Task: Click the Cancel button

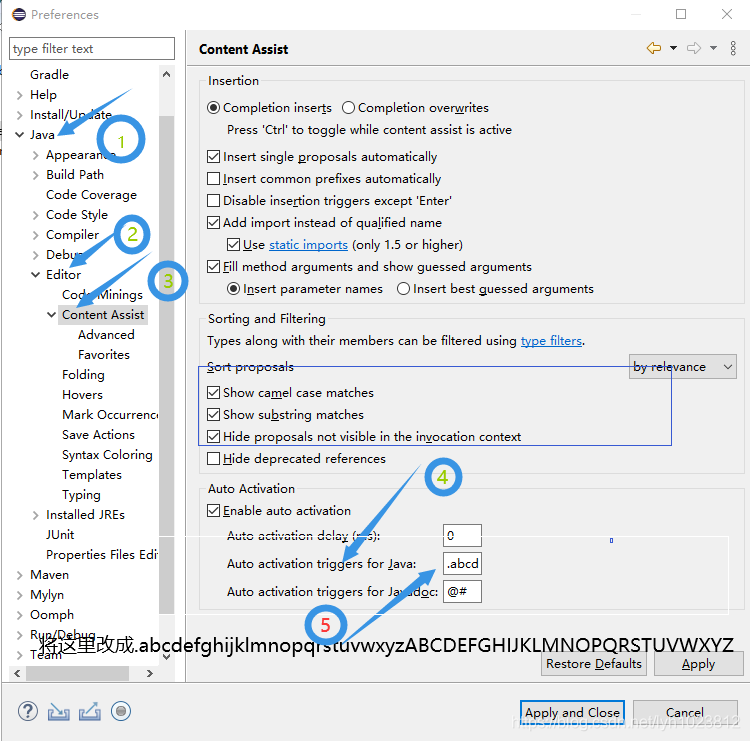Action: pyautogui.click(x=684, y=713)
